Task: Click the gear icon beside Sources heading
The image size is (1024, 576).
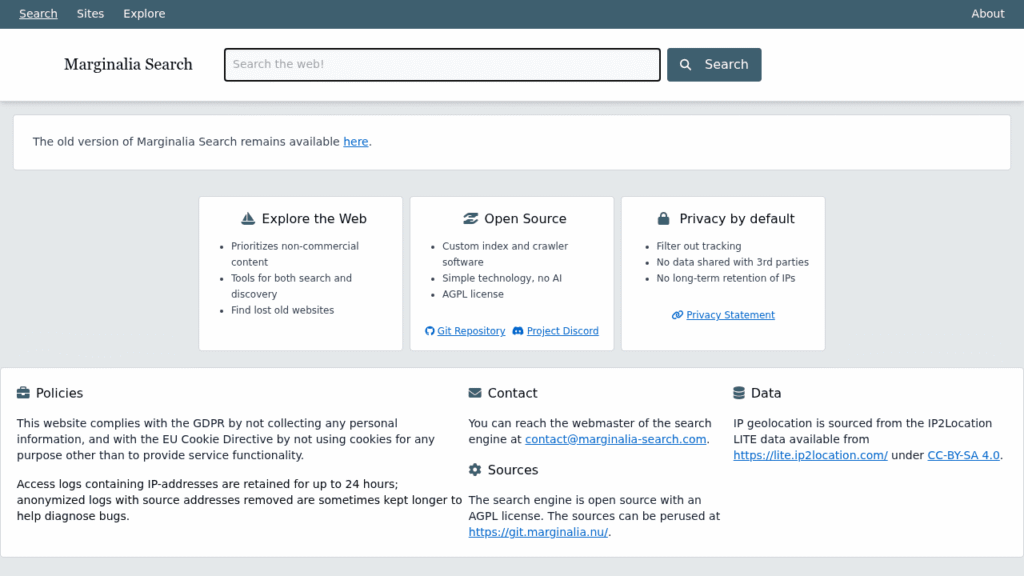Action: point(475,470)
